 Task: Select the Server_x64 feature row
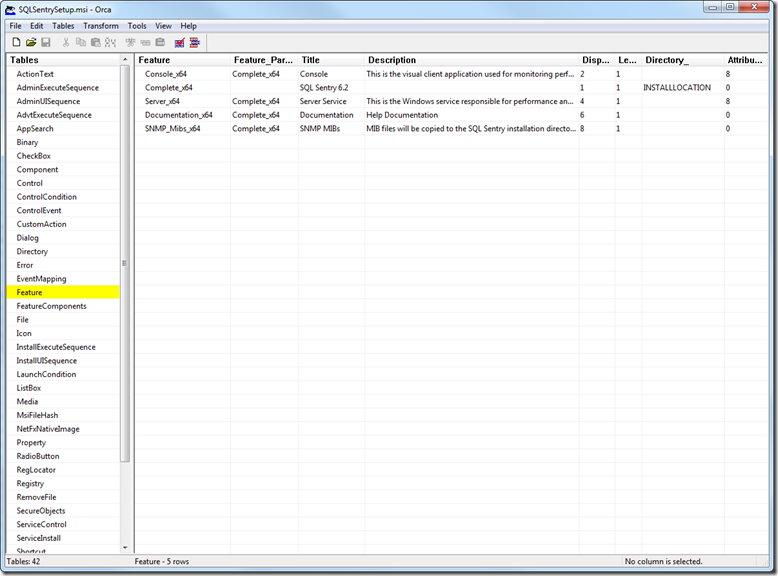(162, 101)
